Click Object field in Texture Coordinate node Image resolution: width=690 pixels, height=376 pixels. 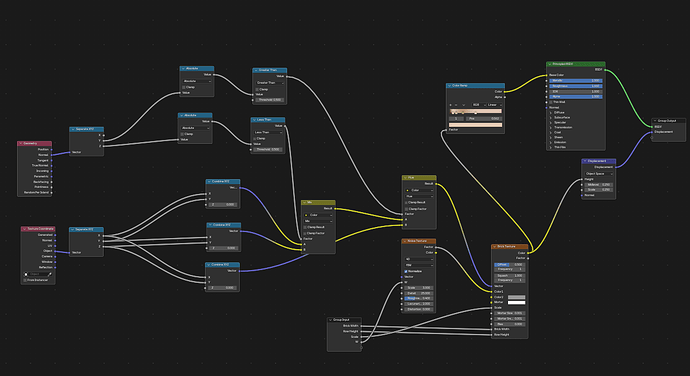point(37,274)
